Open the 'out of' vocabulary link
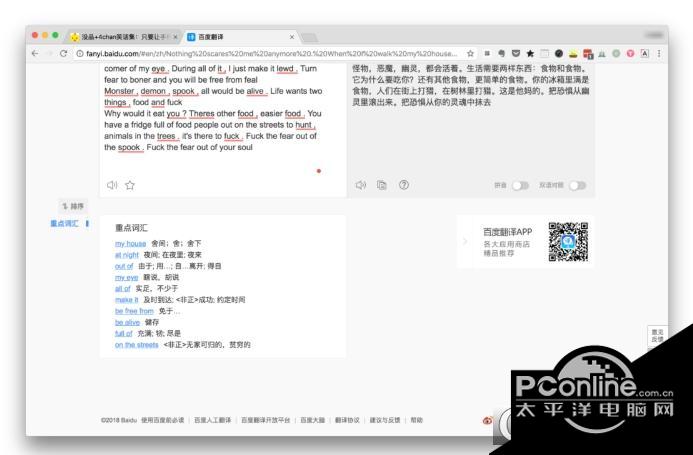Viewport: 693px width, 455px height. point(124,266)
